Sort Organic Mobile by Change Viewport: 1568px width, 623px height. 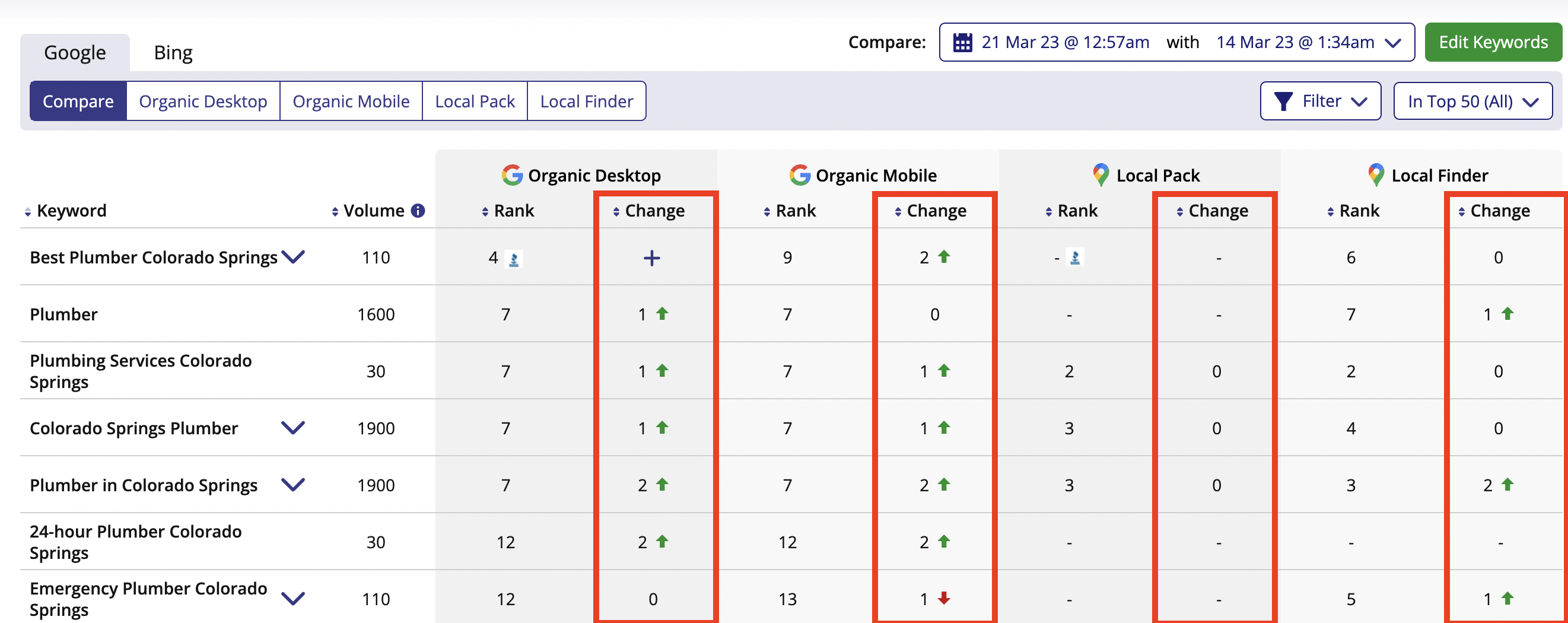click(898, 211)
